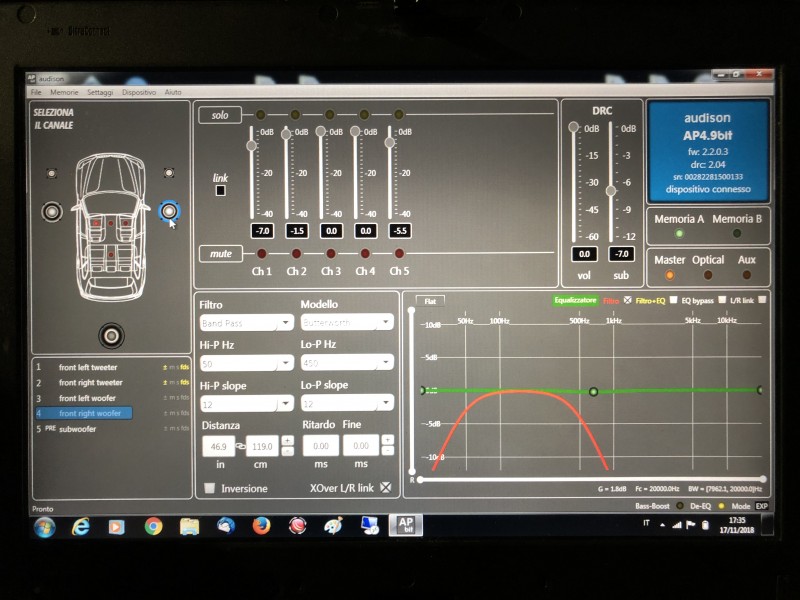Open the Hi-P slope dropdown
The width and height of the screenshot is (800, 600).
coord(246,404)
